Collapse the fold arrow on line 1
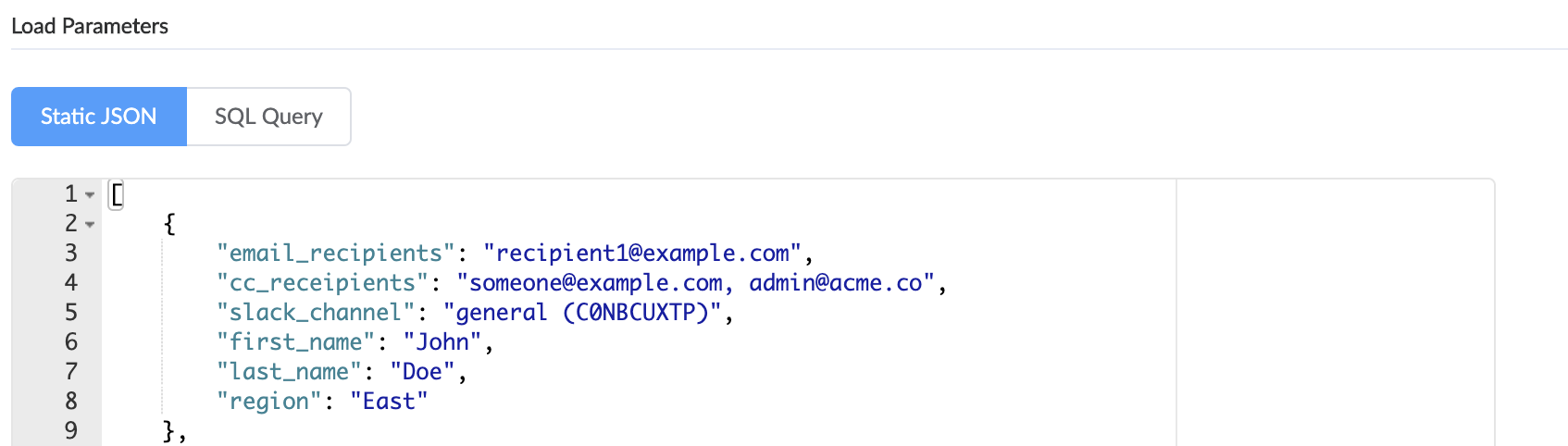1568x446 pixels. [90, 195]
